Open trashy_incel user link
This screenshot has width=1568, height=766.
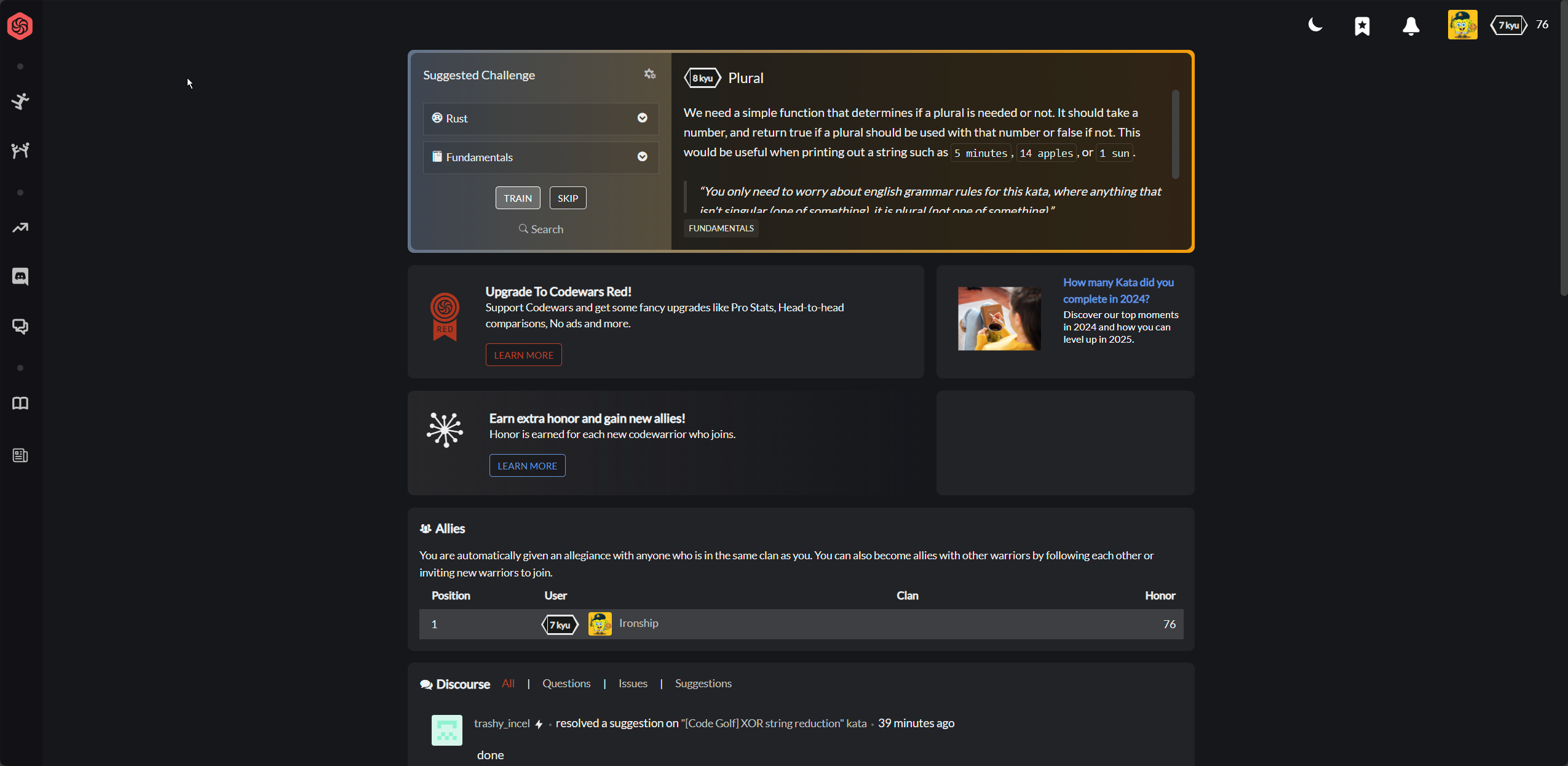point(502,724)
